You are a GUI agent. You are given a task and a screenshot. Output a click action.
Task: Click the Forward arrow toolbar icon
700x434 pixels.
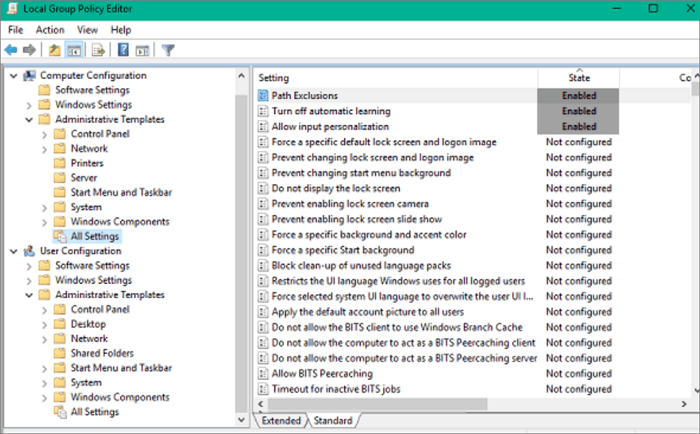click(x=29, y=49)
